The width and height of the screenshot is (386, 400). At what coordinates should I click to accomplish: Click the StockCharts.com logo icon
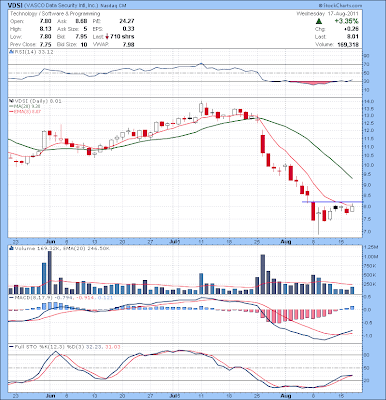(321, 6)
